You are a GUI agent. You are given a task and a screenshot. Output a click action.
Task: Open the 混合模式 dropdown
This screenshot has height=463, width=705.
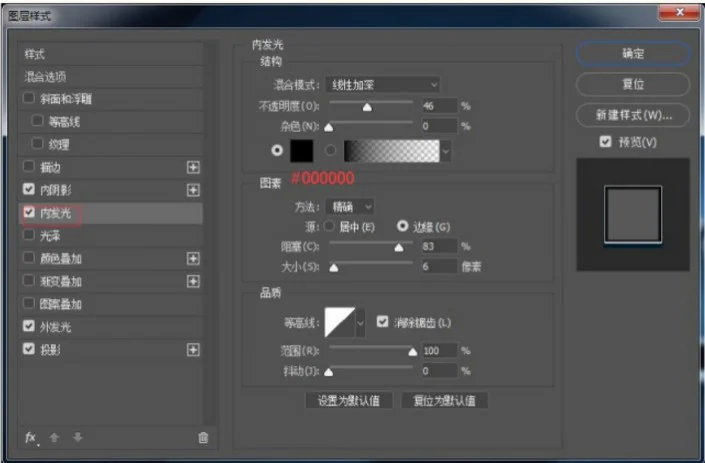[383, 85]
